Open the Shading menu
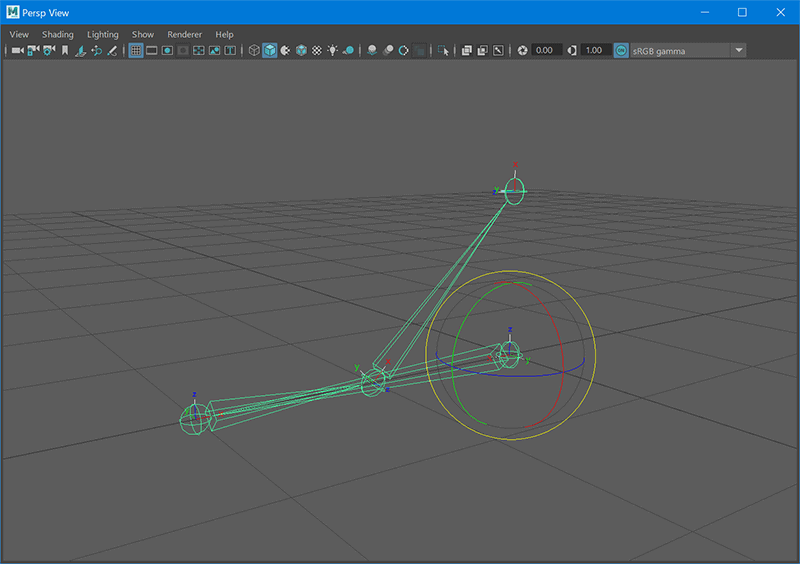 58,34
